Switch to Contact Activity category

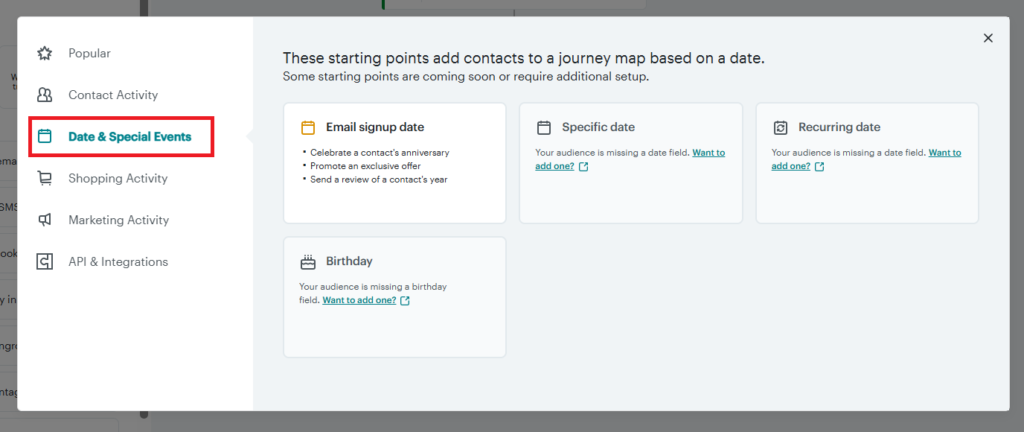(x=113, y=95)
